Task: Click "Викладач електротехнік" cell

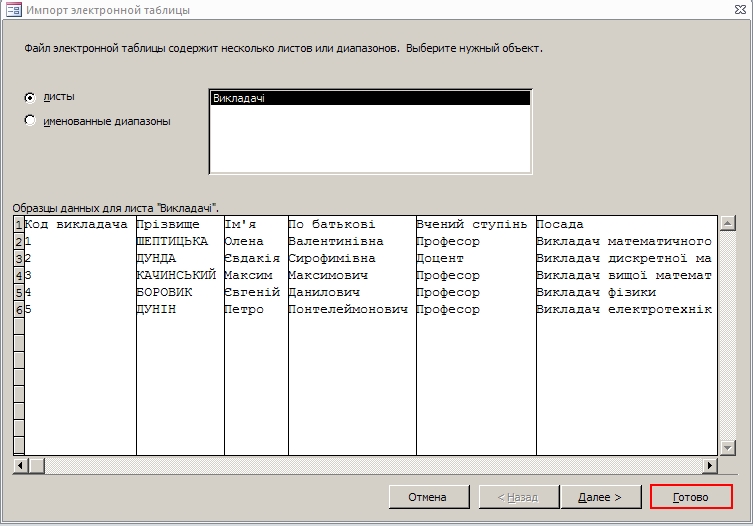Action: 627,309
